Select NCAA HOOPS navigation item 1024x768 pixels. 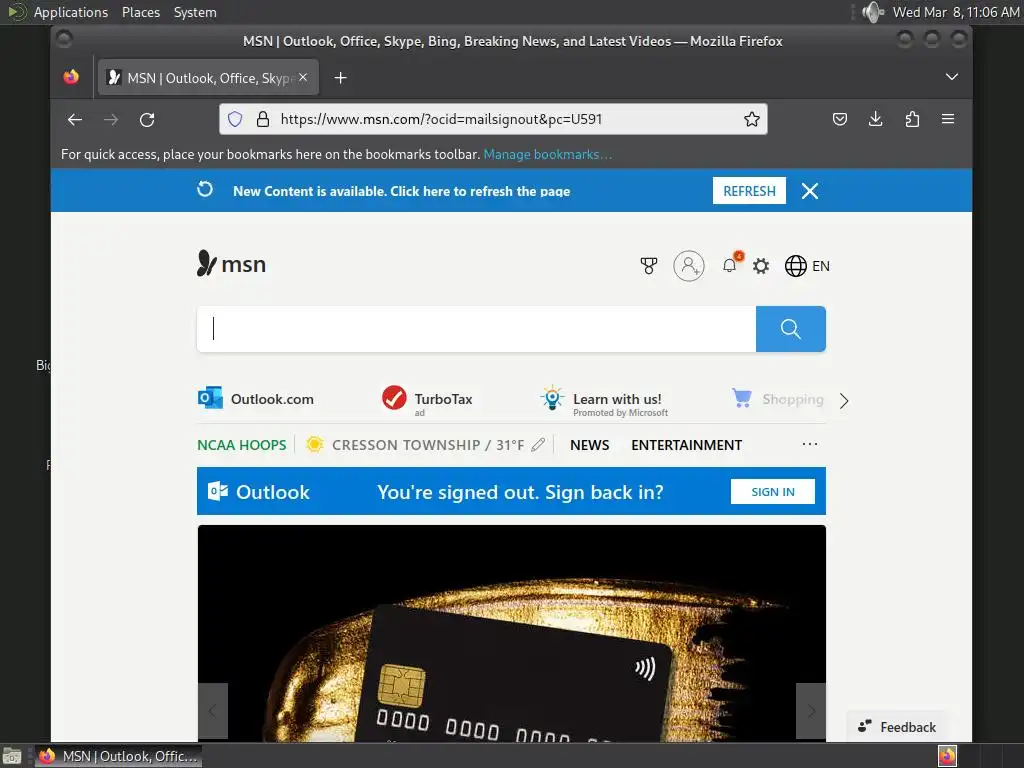242,445
